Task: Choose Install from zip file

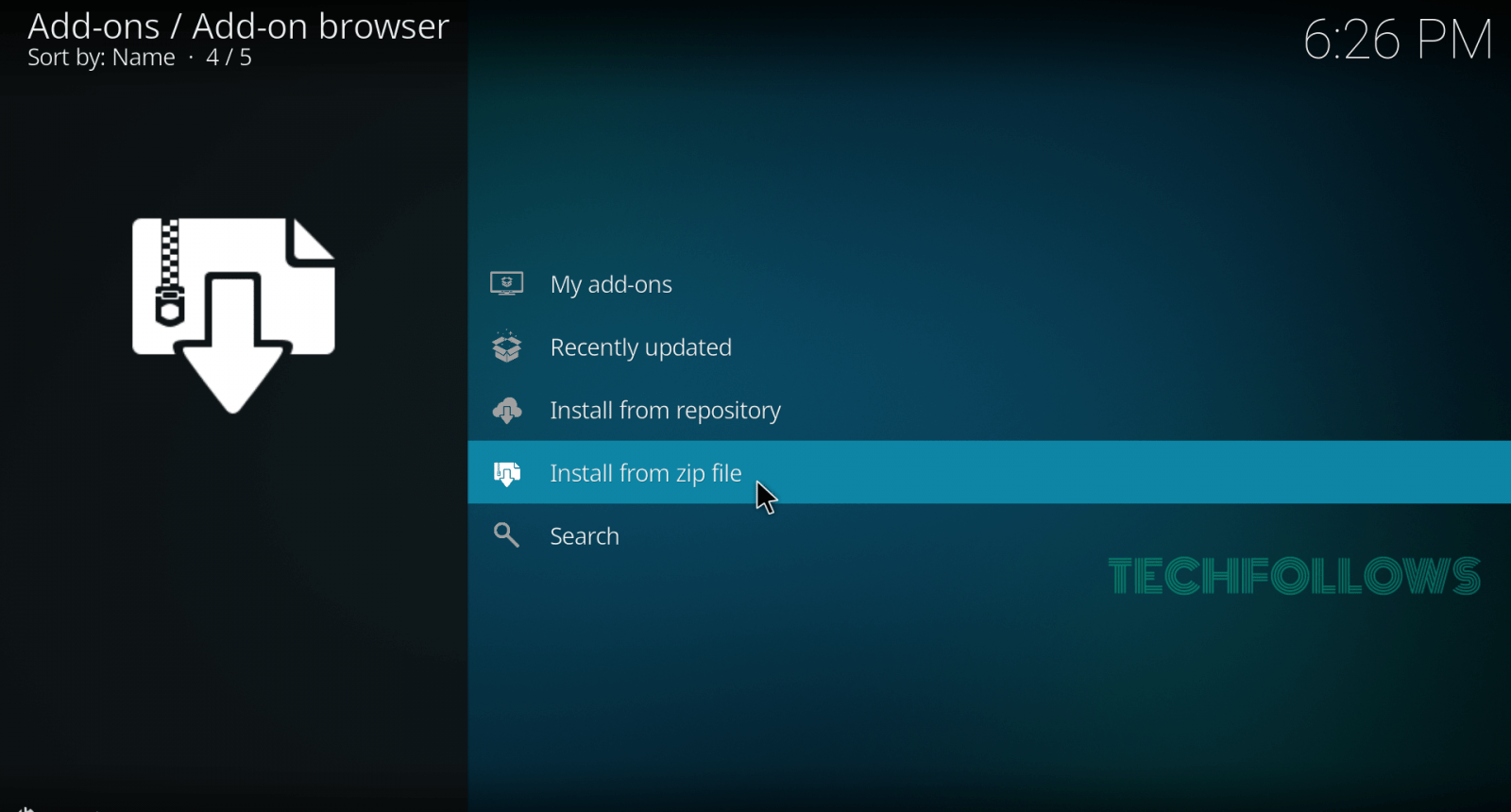Action: tap(989, 472)
